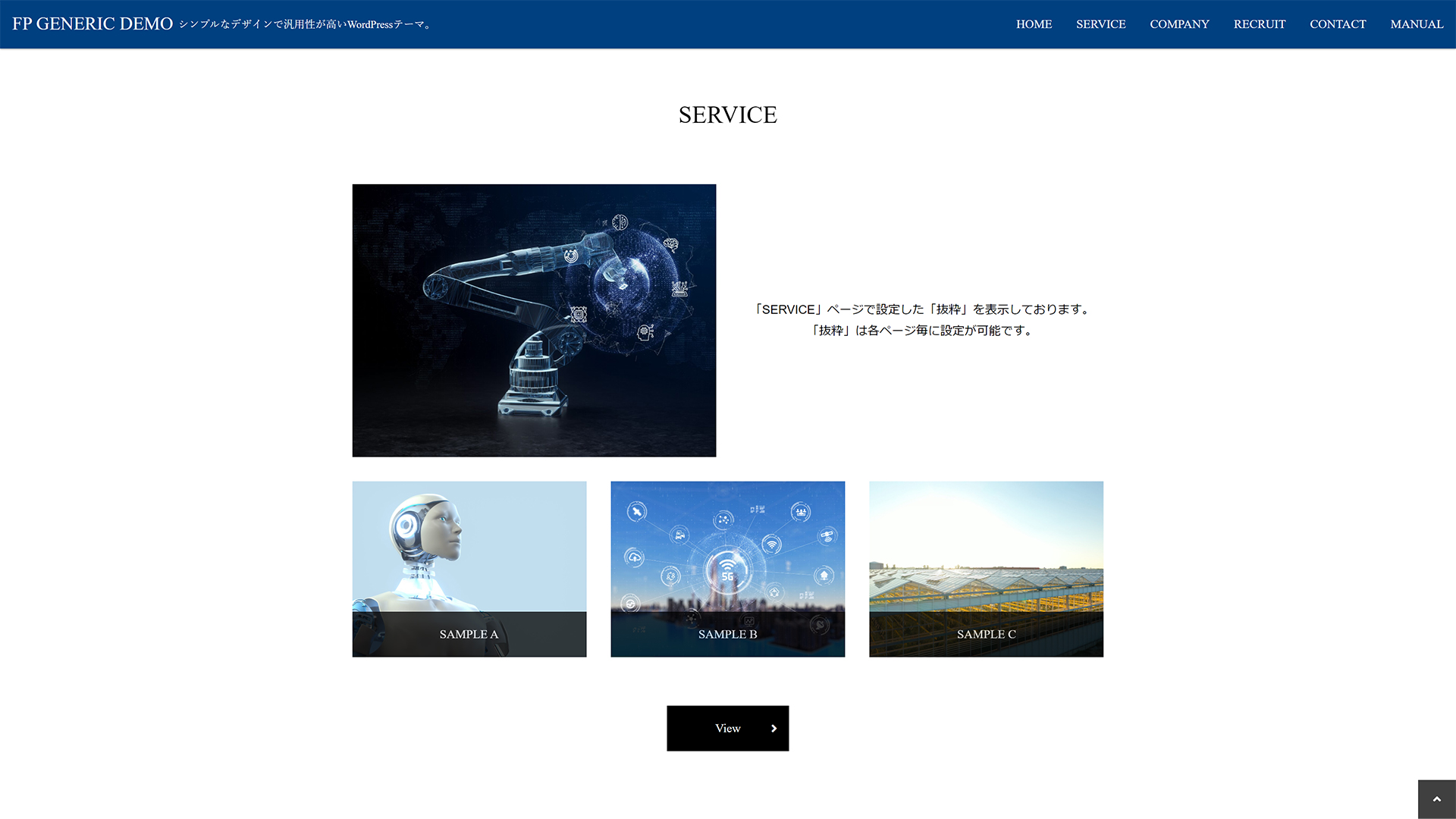This screenshot has width=1456, height=819.
Task: Click the MANUAL navigation link
Action: click(1417, 24)
